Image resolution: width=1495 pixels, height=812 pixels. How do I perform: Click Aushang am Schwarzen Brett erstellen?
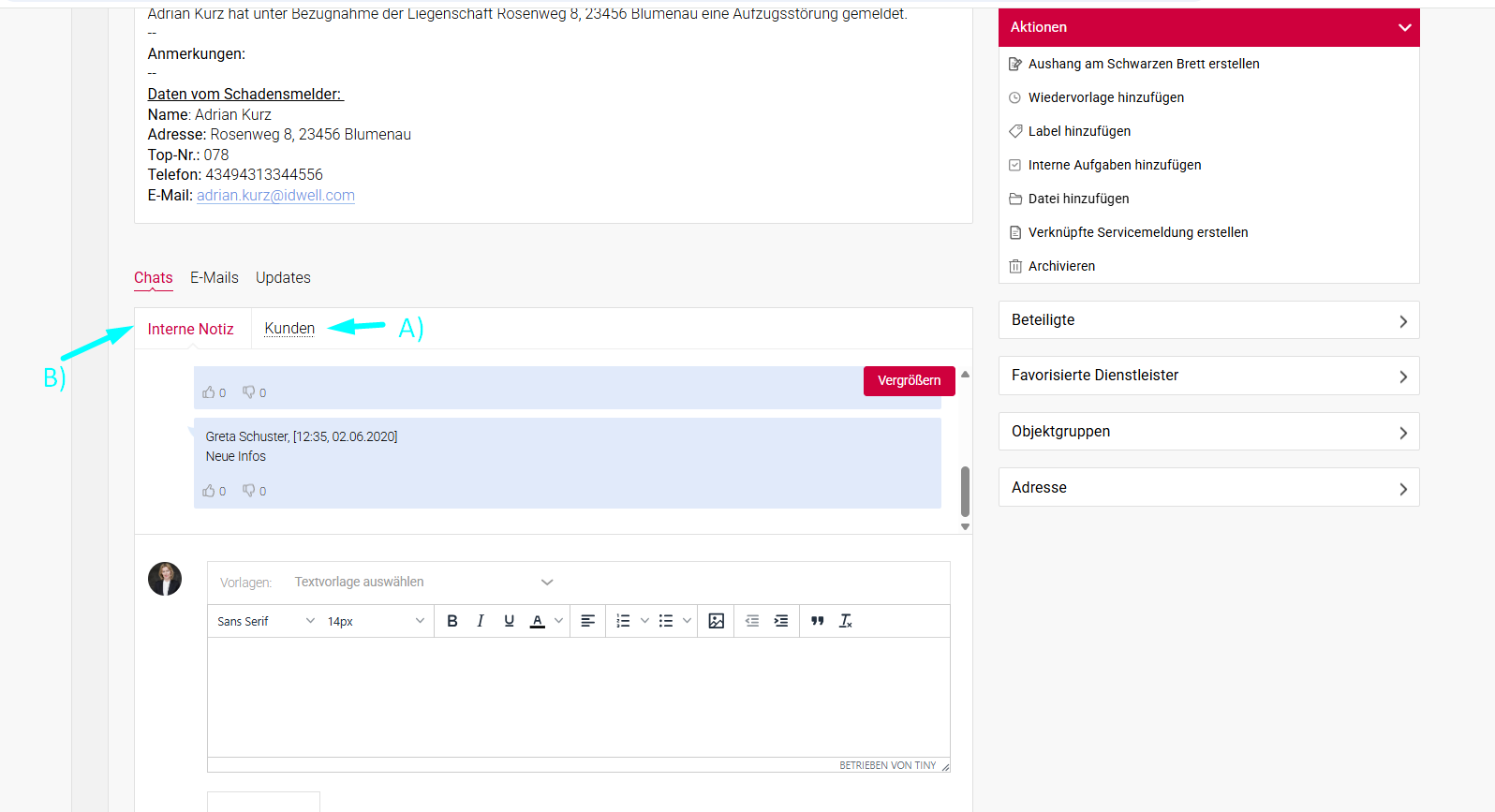[x=1144, y=64]
